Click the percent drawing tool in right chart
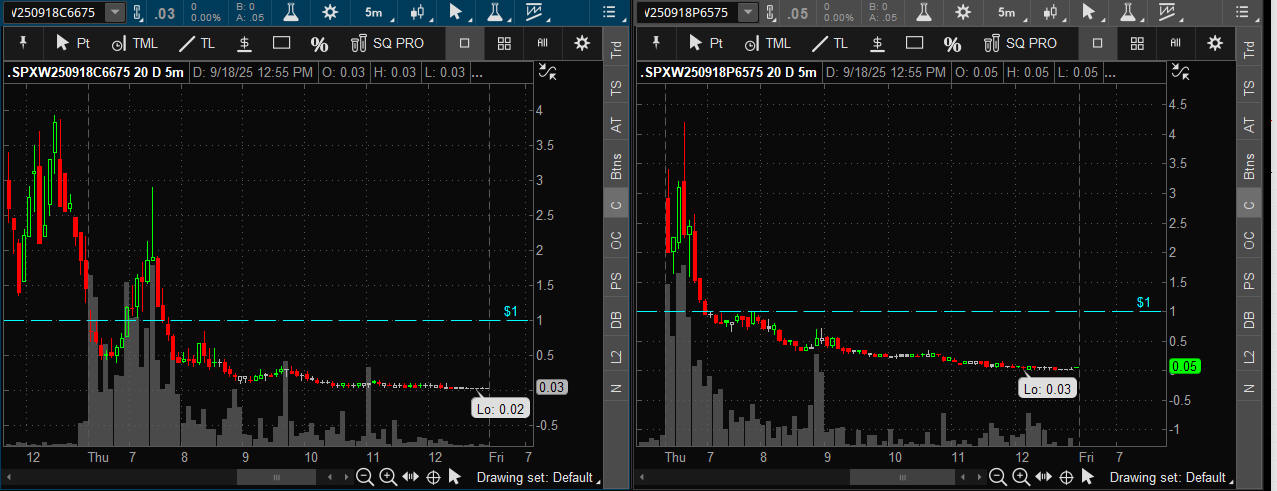This screenshot has height=491, width=1277. pos(952,44)
